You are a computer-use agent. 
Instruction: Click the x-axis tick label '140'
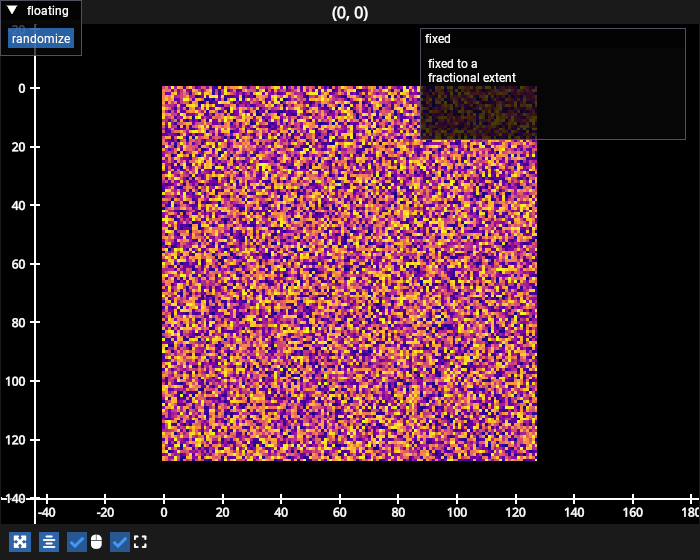574,512
